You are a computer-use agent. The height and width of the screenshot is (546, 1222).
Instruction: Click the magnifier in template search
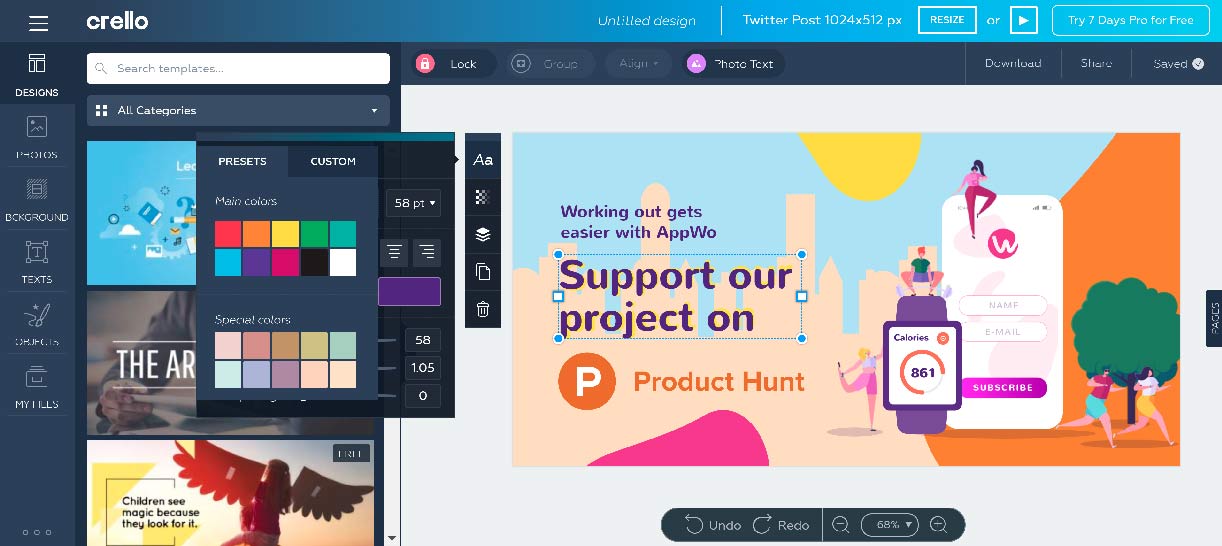click(x=102, y=69)
